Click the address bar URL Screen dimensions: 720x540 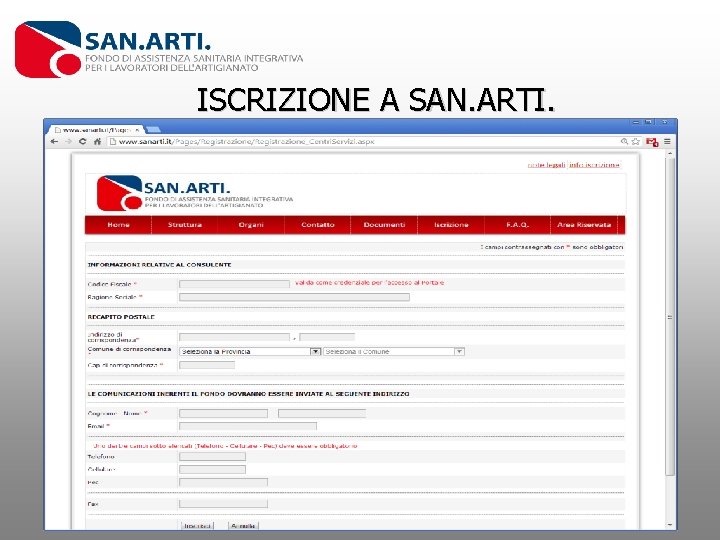pos(247,141)
